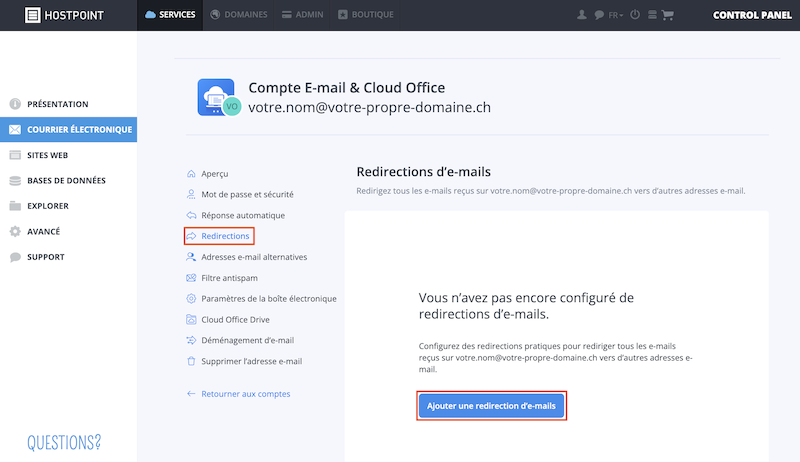Click the Réponse automatique reply icon
This screenshot has height=462, width=800.
pyautogui.click(x=191, y=215)
